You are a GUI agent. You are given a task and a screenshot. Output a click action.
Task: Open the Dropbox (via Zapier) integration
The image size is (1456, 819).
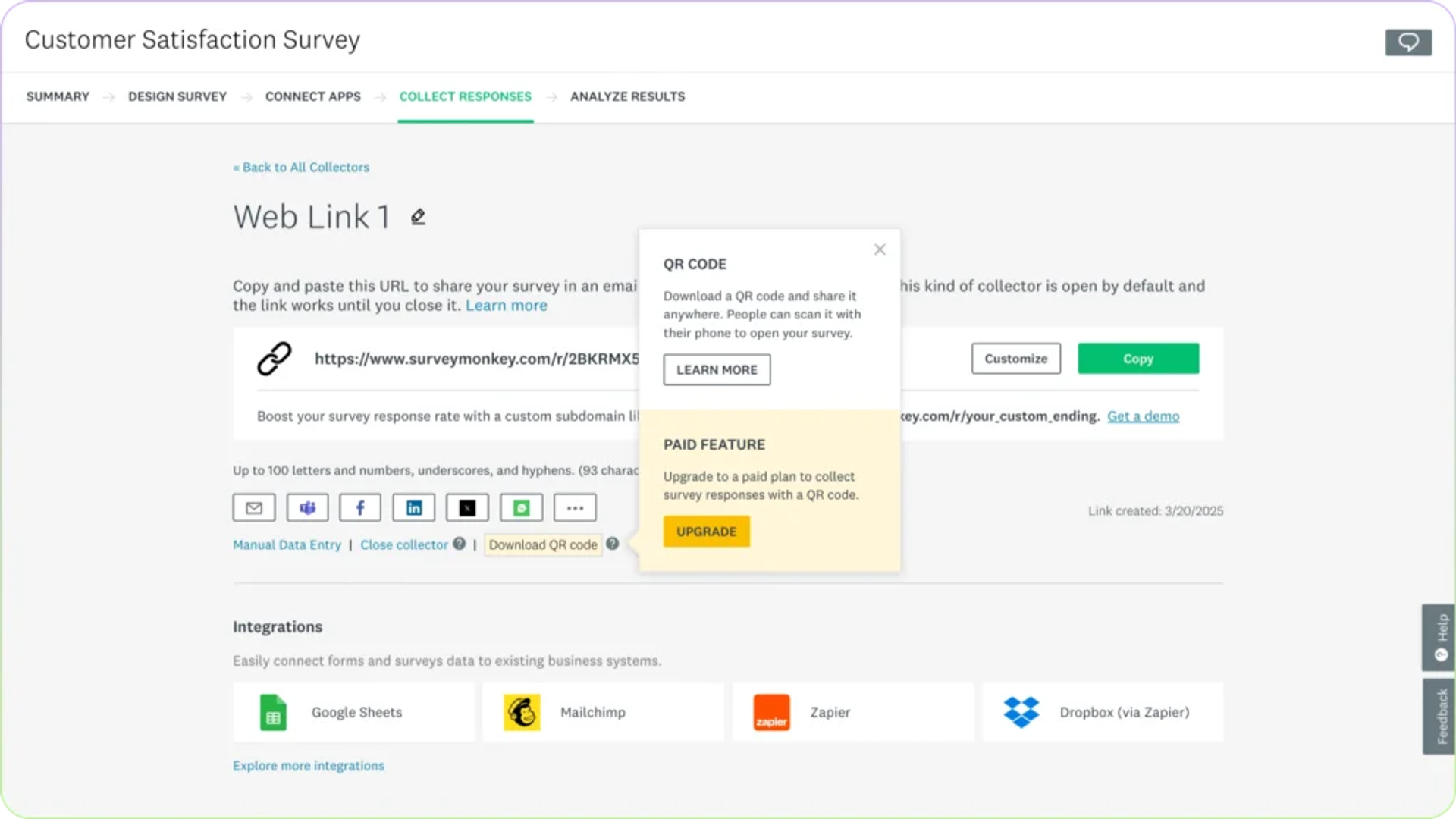(x=1103, y=712)
